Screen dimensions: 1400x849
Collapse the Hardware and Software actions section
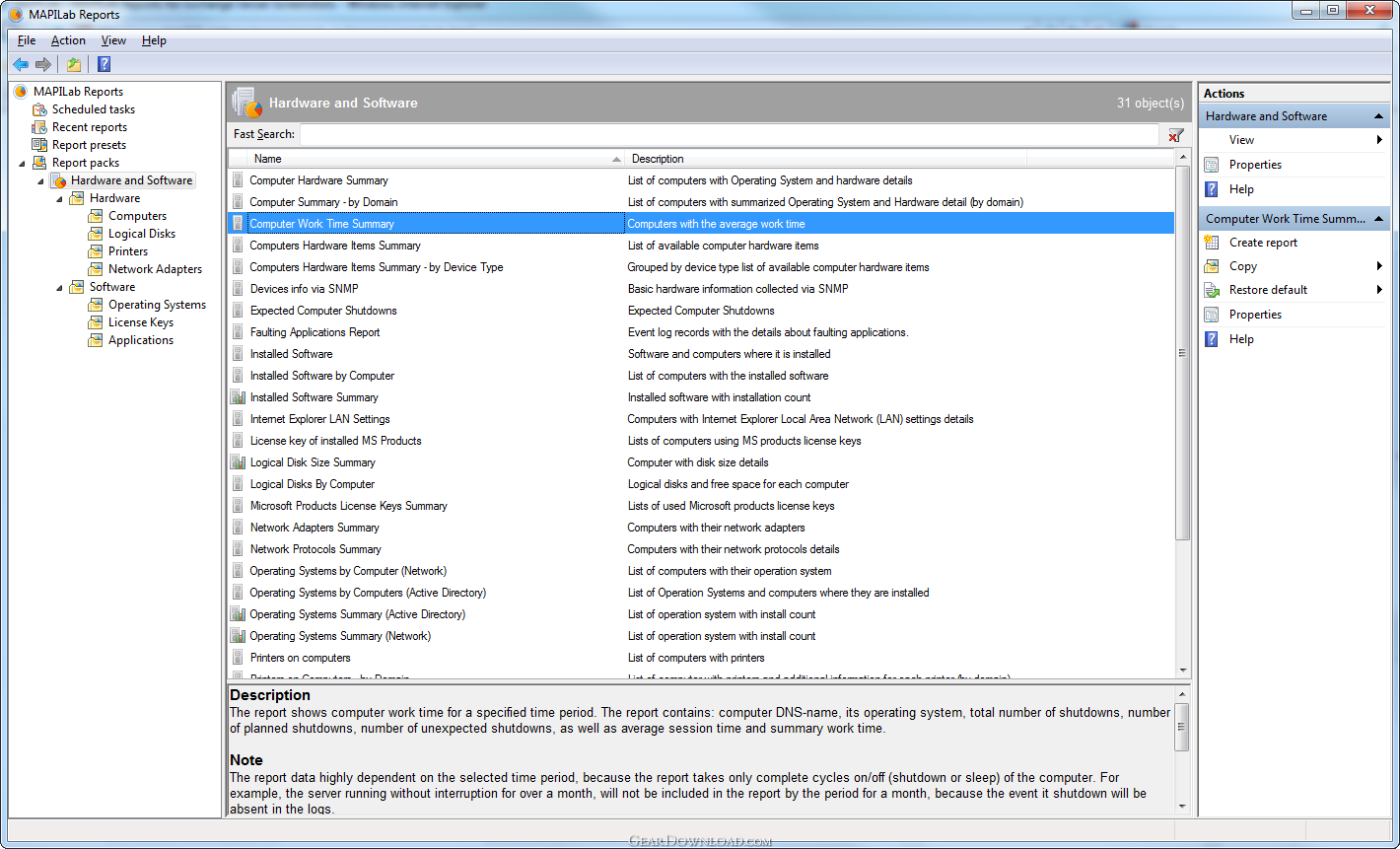pyautogui.click(x=1379, y=116)
